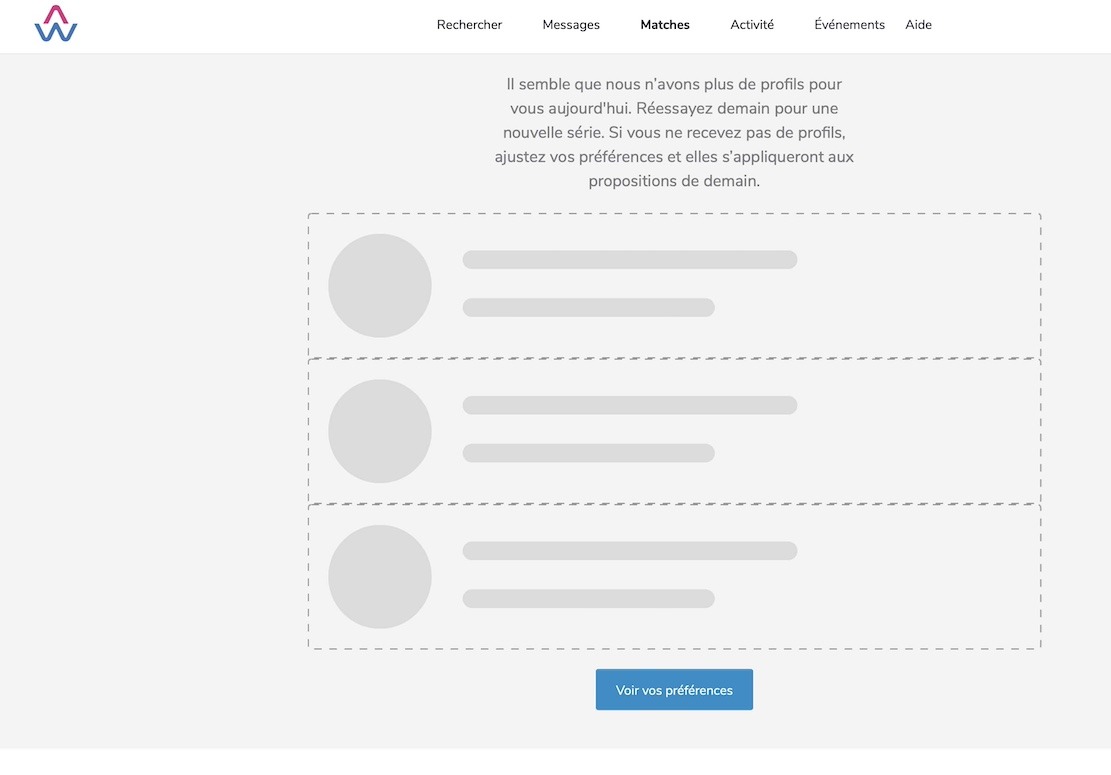Open the Aide help link
This screenshot has width=1111, height=775.
click(x=918, y=25)
